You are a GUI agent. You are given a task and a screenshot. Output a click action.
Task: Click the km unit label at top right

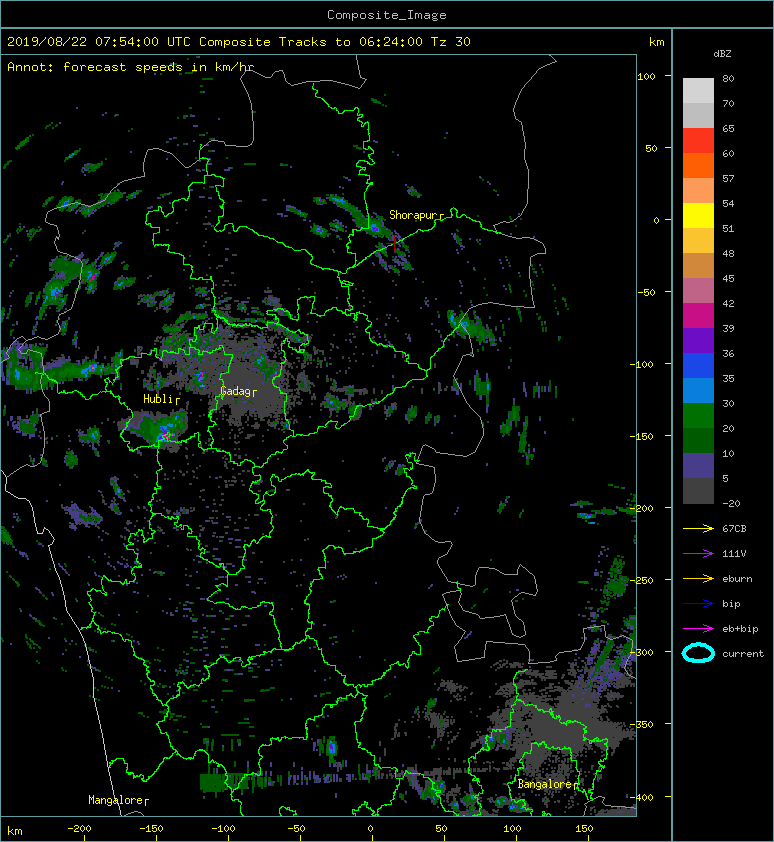(x=656, y=42)
